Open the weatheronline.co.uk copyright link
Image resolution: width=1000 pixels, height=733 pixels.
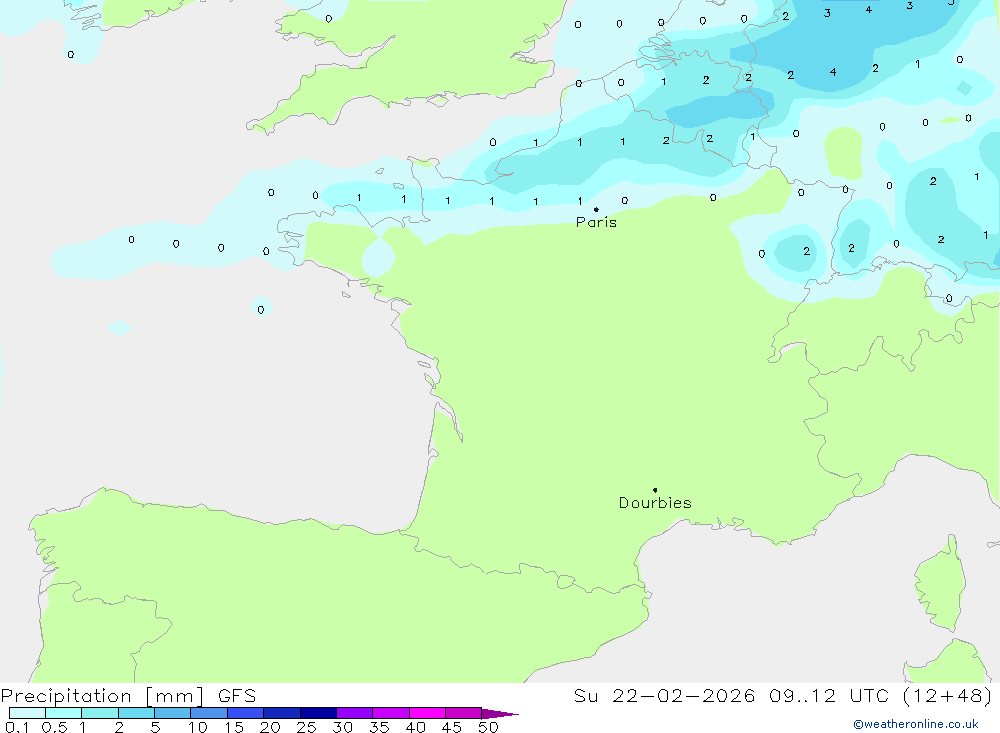(x=916, y=724)
